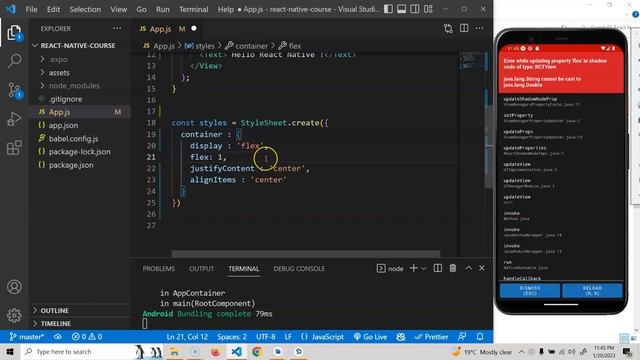The image size is (640, 360).
Task: Toggle primary sidebar layout icon
Action: coord(388,9)
